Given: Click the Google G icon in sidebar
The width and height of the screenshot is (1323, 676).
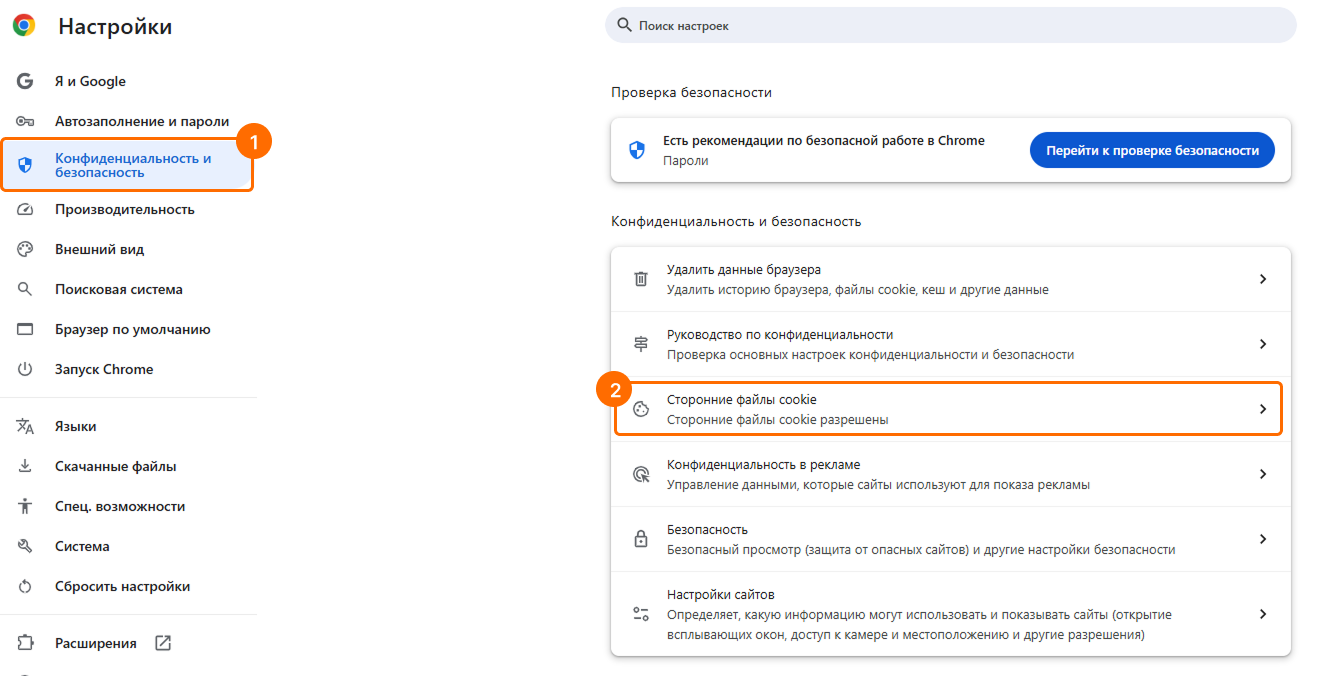Looking at the screenshot, I should tap(26, 81).
